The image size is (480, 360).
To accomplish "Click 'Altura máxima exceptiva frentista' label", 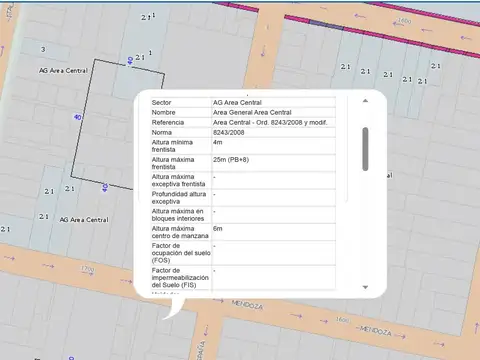I will pos(178,180).
